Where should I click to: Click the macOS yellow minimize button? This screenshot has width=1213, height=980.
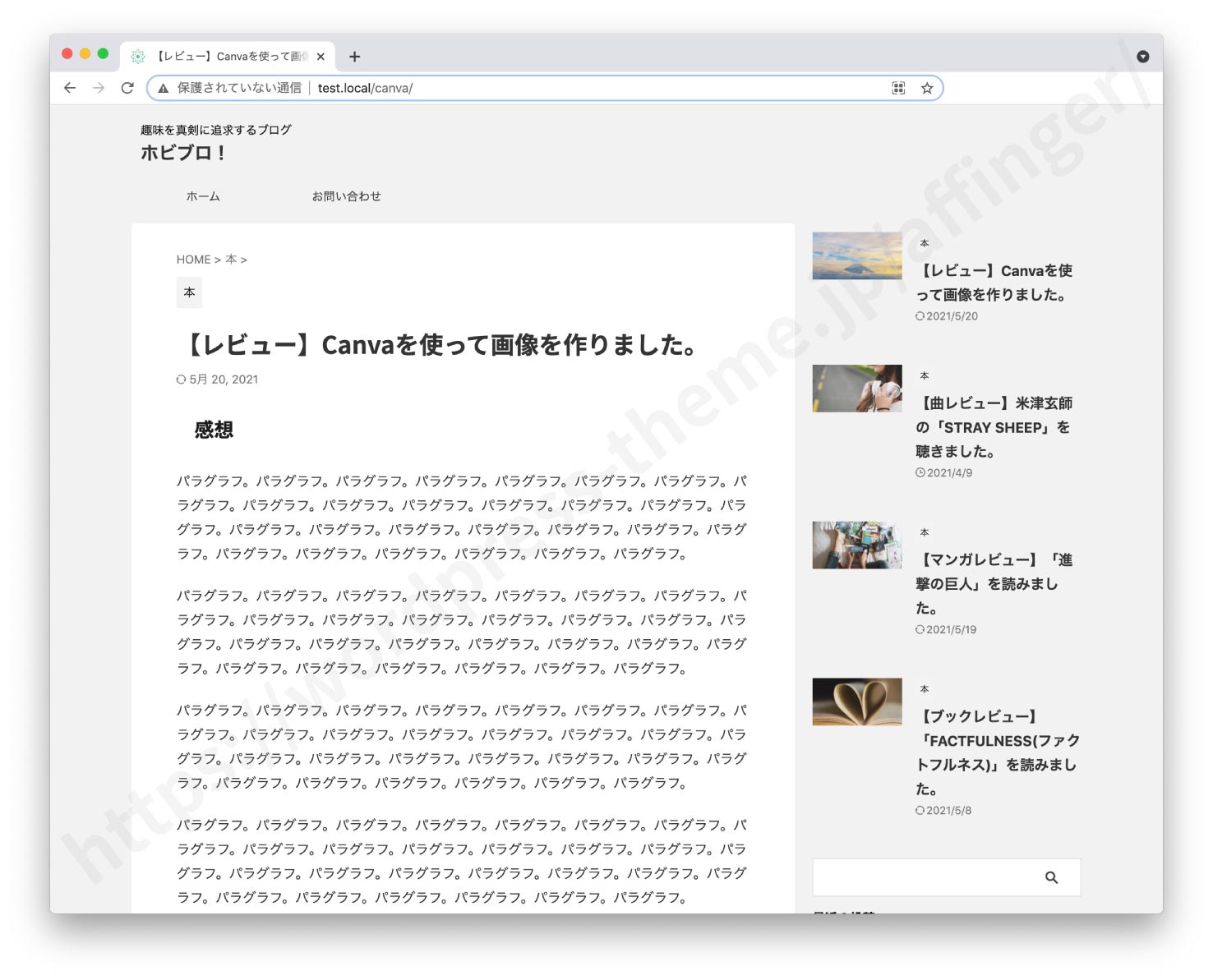tap(85, 53)
